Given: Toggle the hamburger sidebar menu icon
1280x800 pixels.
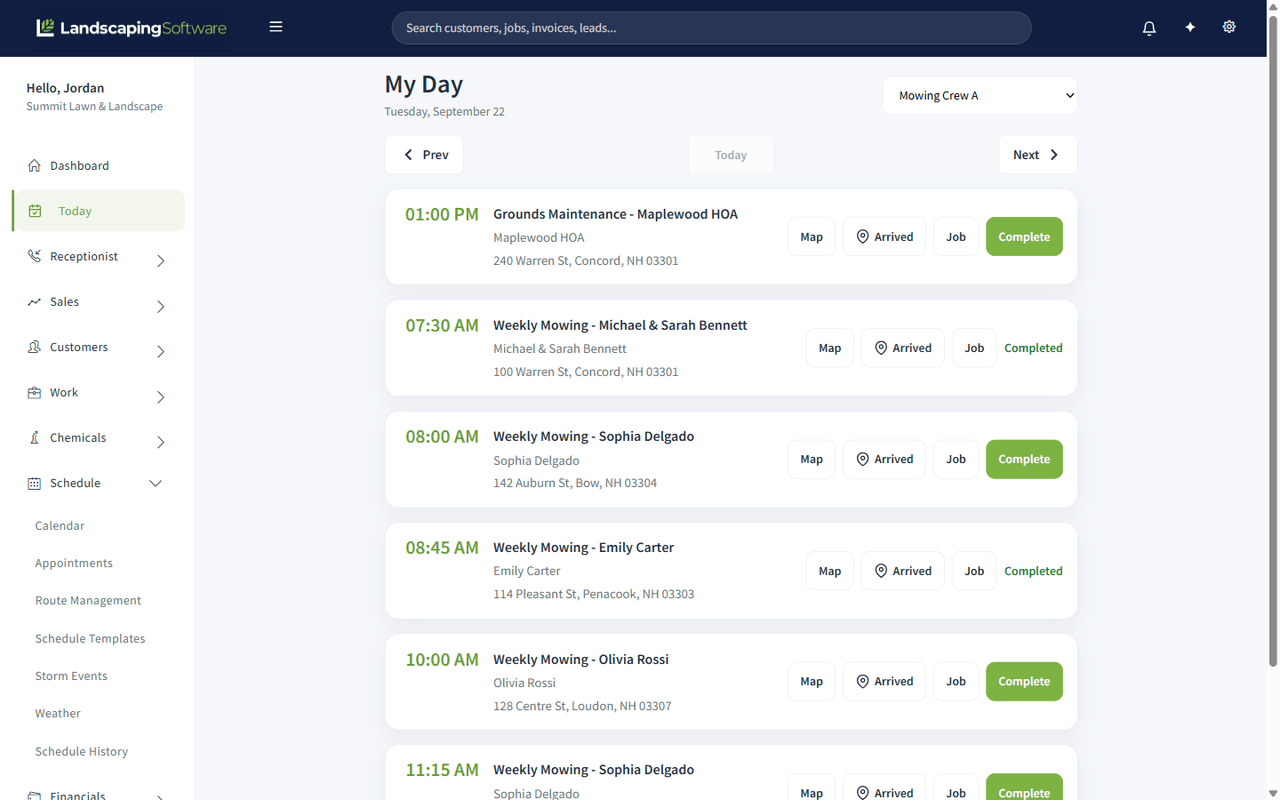Looking at the screenshot, I should pyautogui.click(x=276, y=27).
